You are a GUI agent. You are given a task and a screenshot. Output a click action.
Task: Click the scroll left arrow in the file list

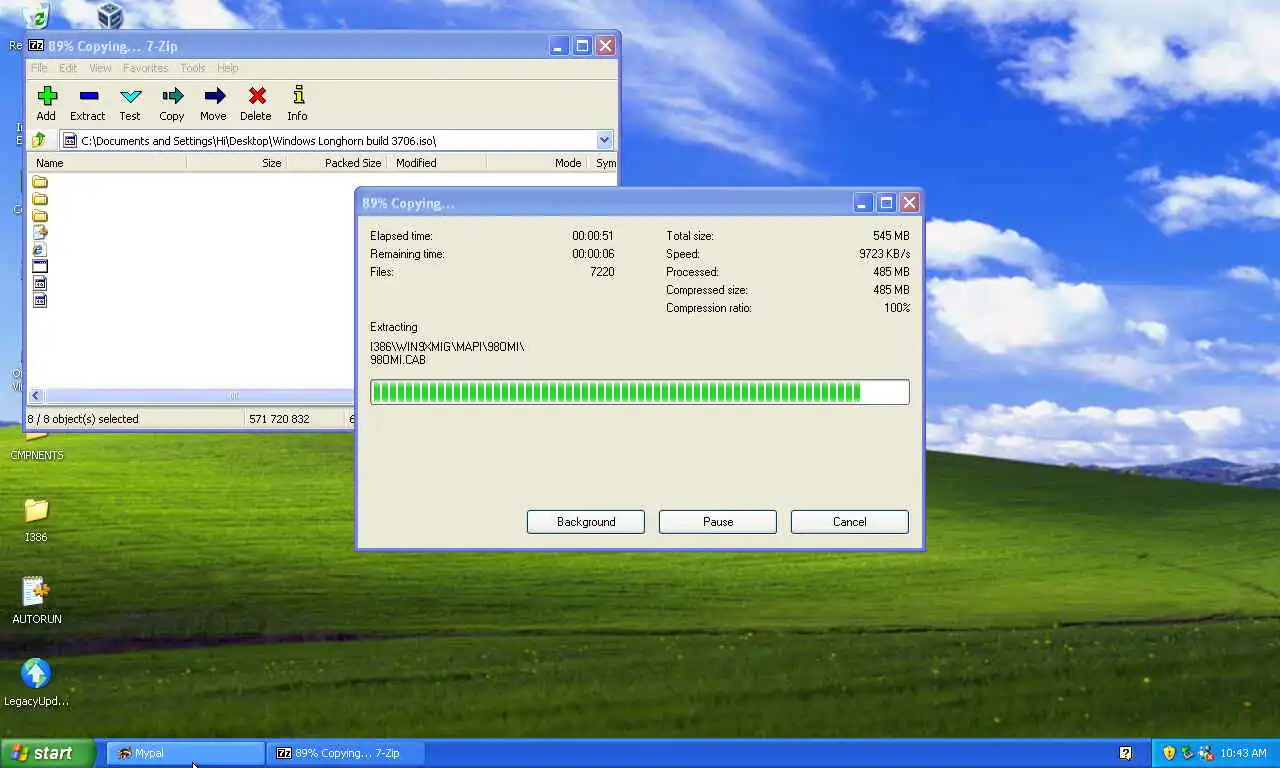click(36, 396)
